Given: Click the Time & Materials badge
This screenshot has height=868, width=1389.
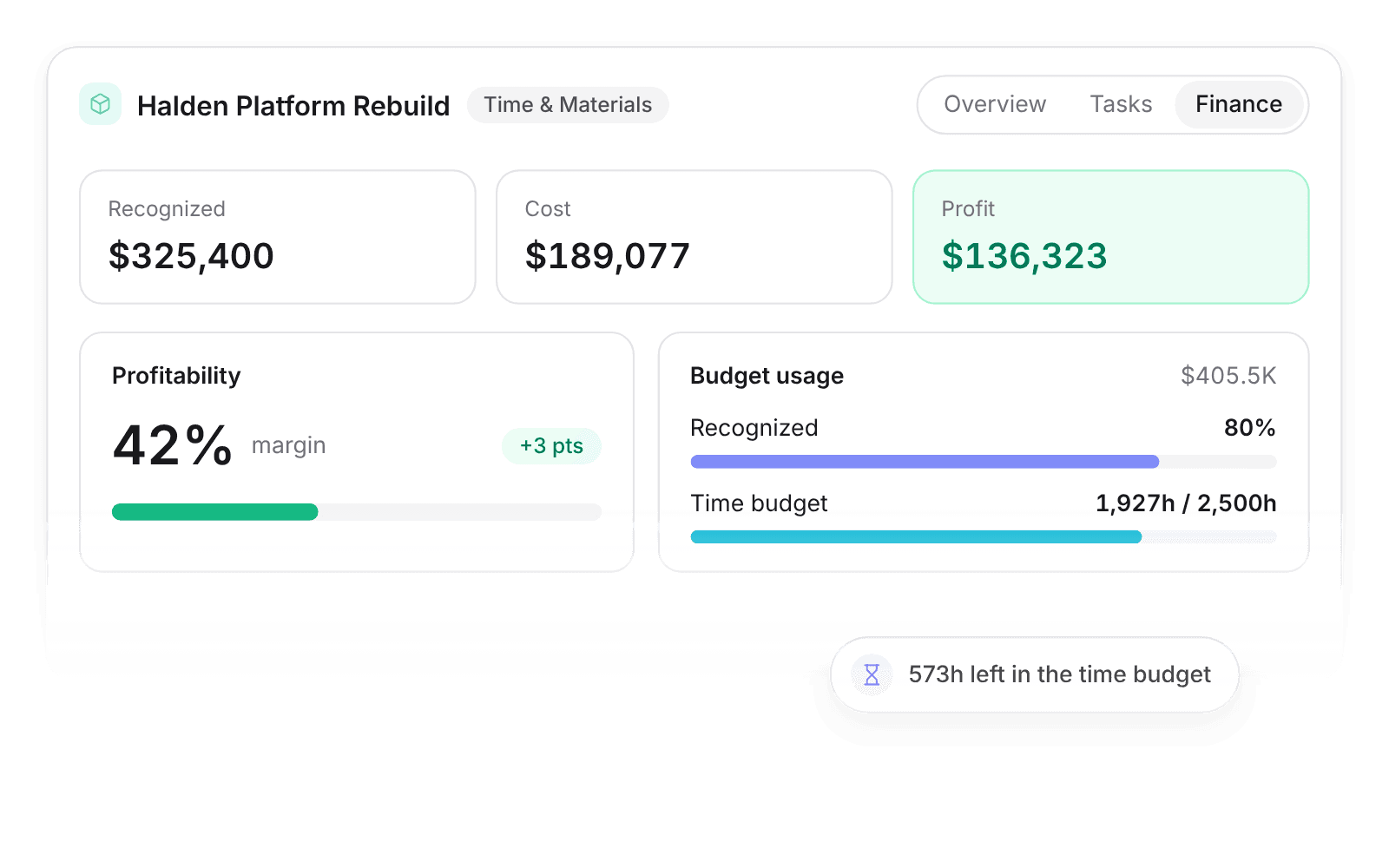Looking at the screenshot, I should 568,105.
